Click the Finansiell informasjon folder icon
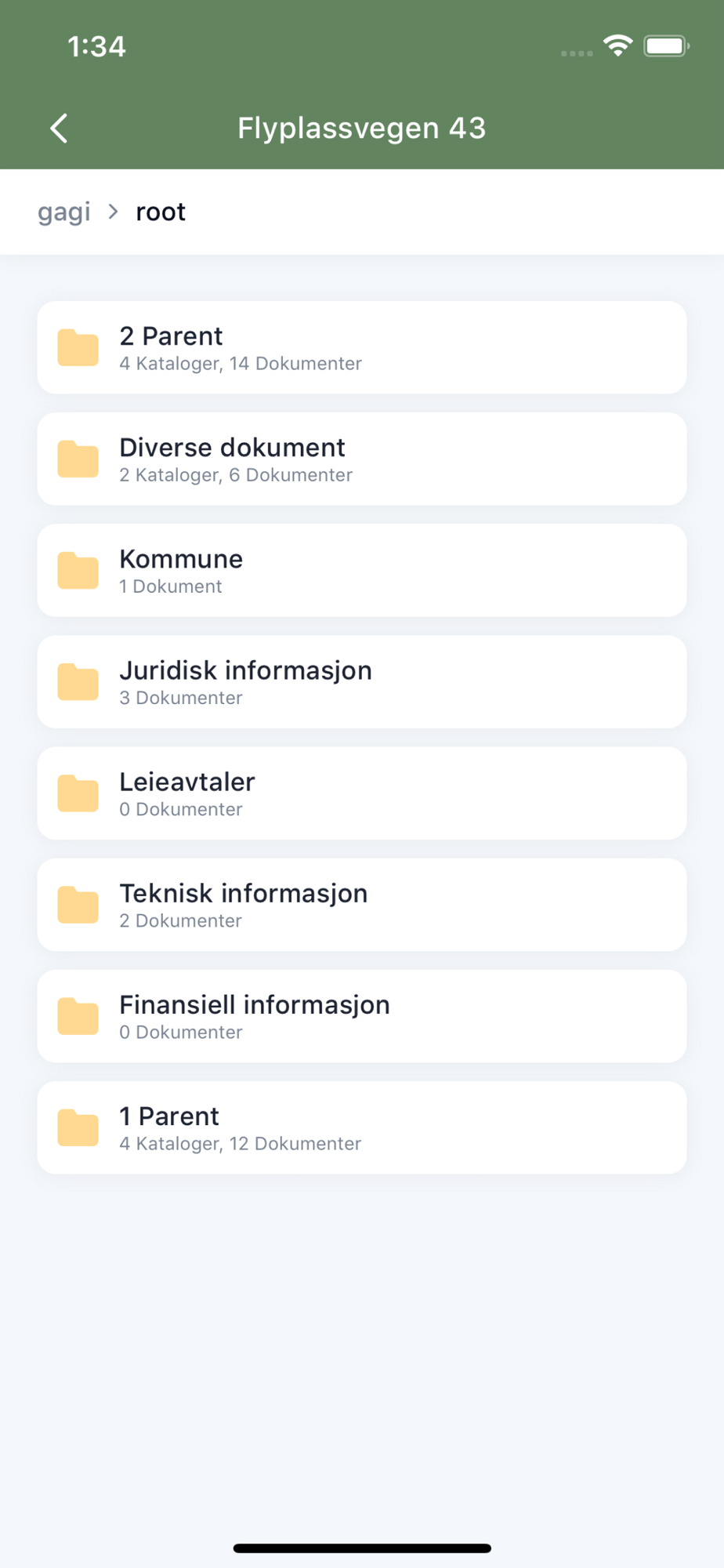The image size is (724, 1568). [78, 1016]
